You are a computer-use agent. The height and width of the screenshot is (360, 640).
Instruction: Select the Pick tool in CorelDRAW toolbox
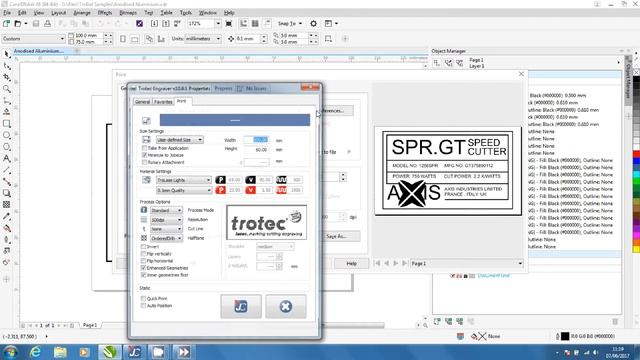click(x=7, y=54)
